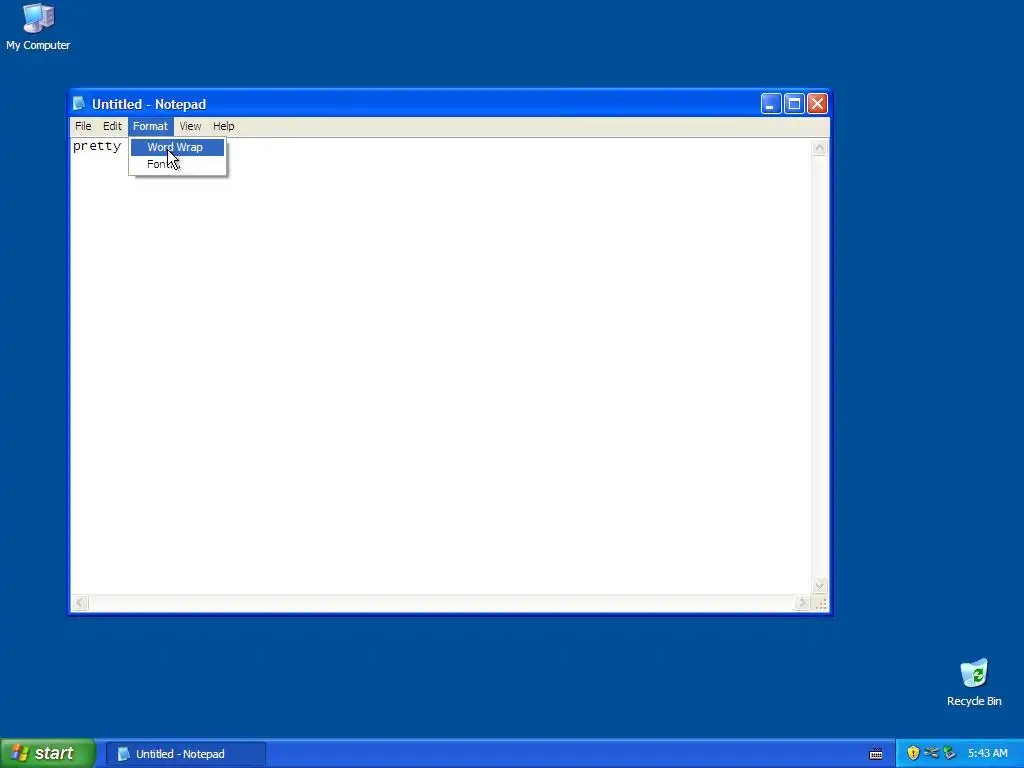Open the File menu
This screenshot has width=1024, height=768.
coord(83,126)
